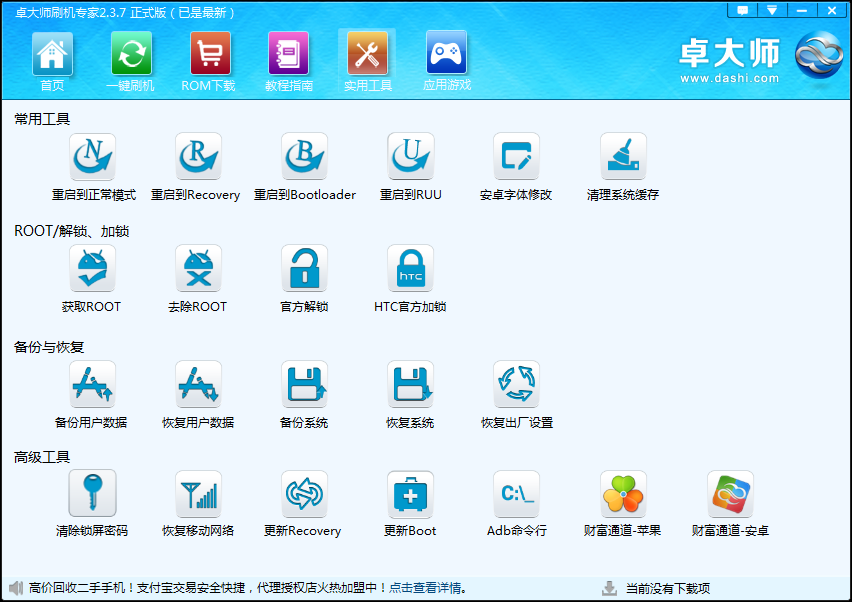Click the 清除锁屏密码 key icon
Viewport: 852px width, 602px height.
(92, 493)
